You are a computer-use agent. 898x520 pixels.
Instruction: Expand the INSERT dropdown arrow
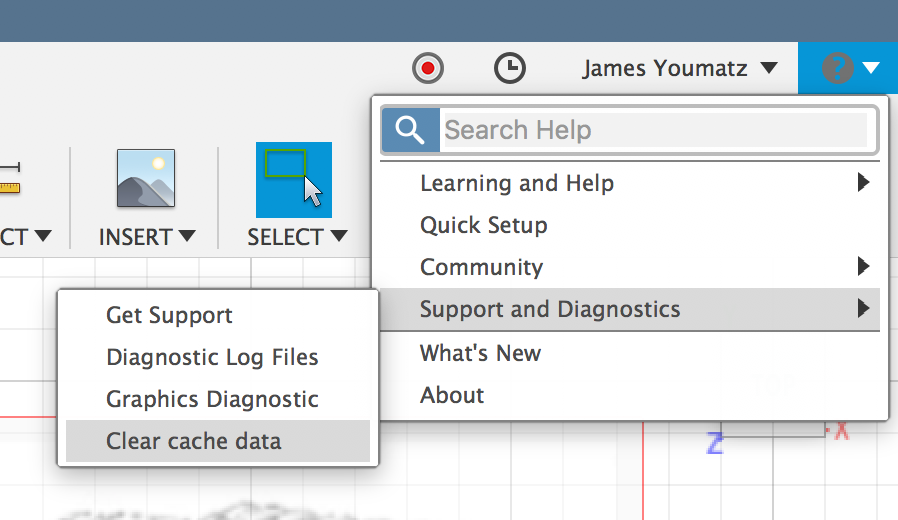tap(186, 237)
